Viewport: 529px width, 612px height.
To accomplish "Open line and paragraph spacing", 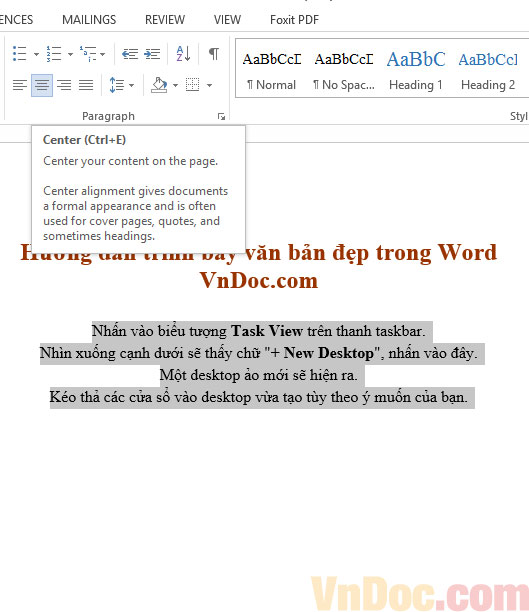I will pyautogui.click(x=117, y=85).
